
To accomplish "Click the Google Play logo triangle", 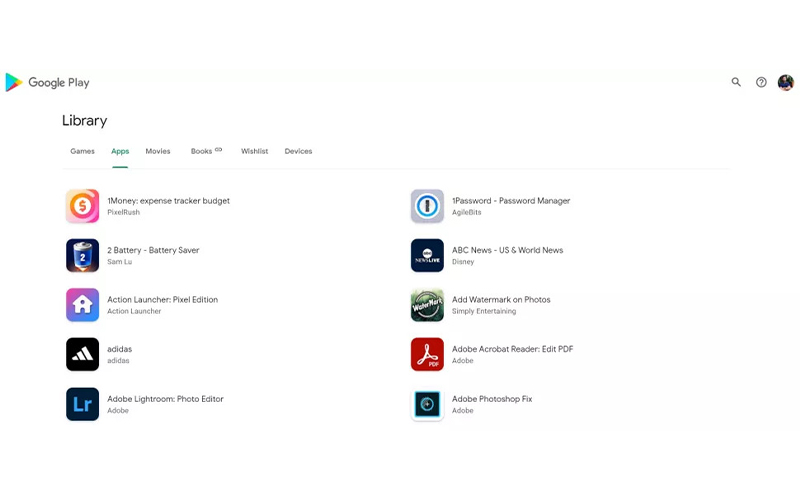I will [x=13, y=82].
